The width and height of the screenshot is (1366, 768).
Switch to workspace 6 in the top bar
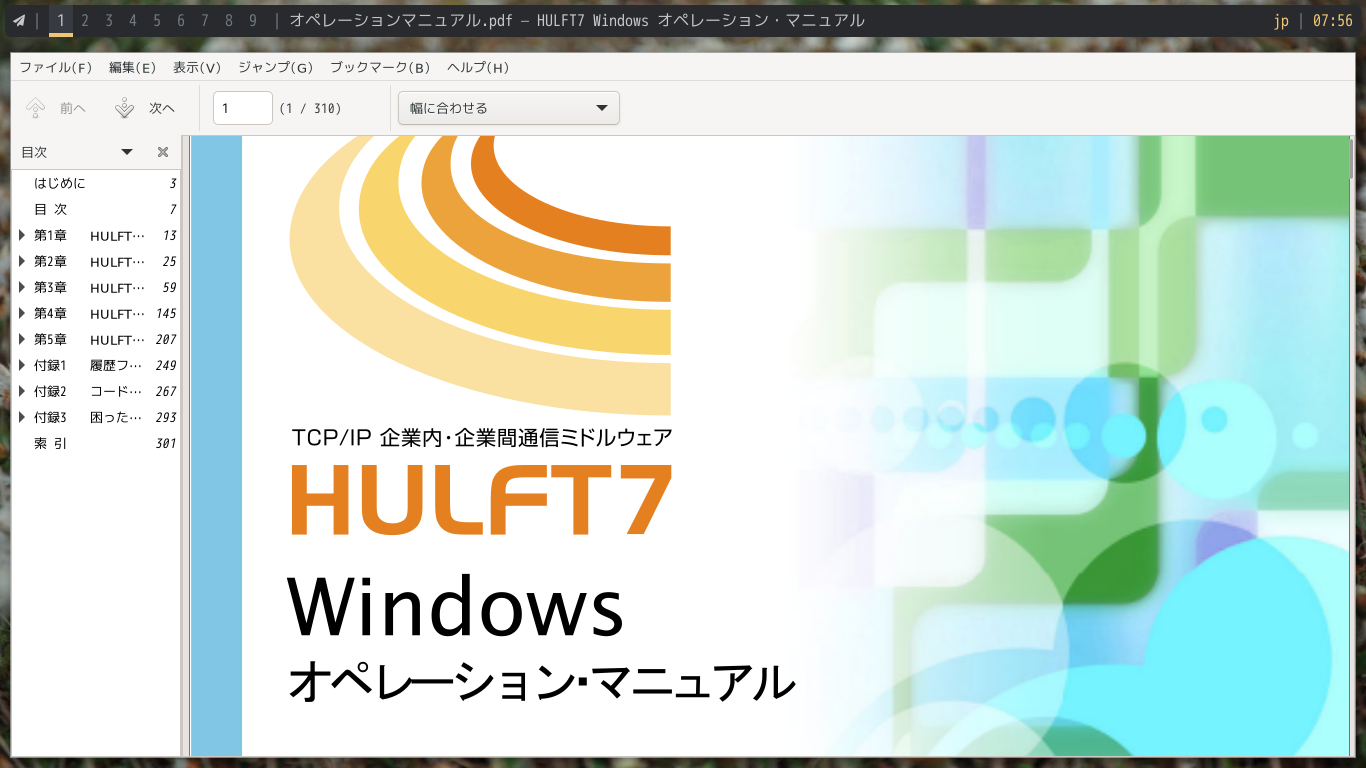(181, 20)
